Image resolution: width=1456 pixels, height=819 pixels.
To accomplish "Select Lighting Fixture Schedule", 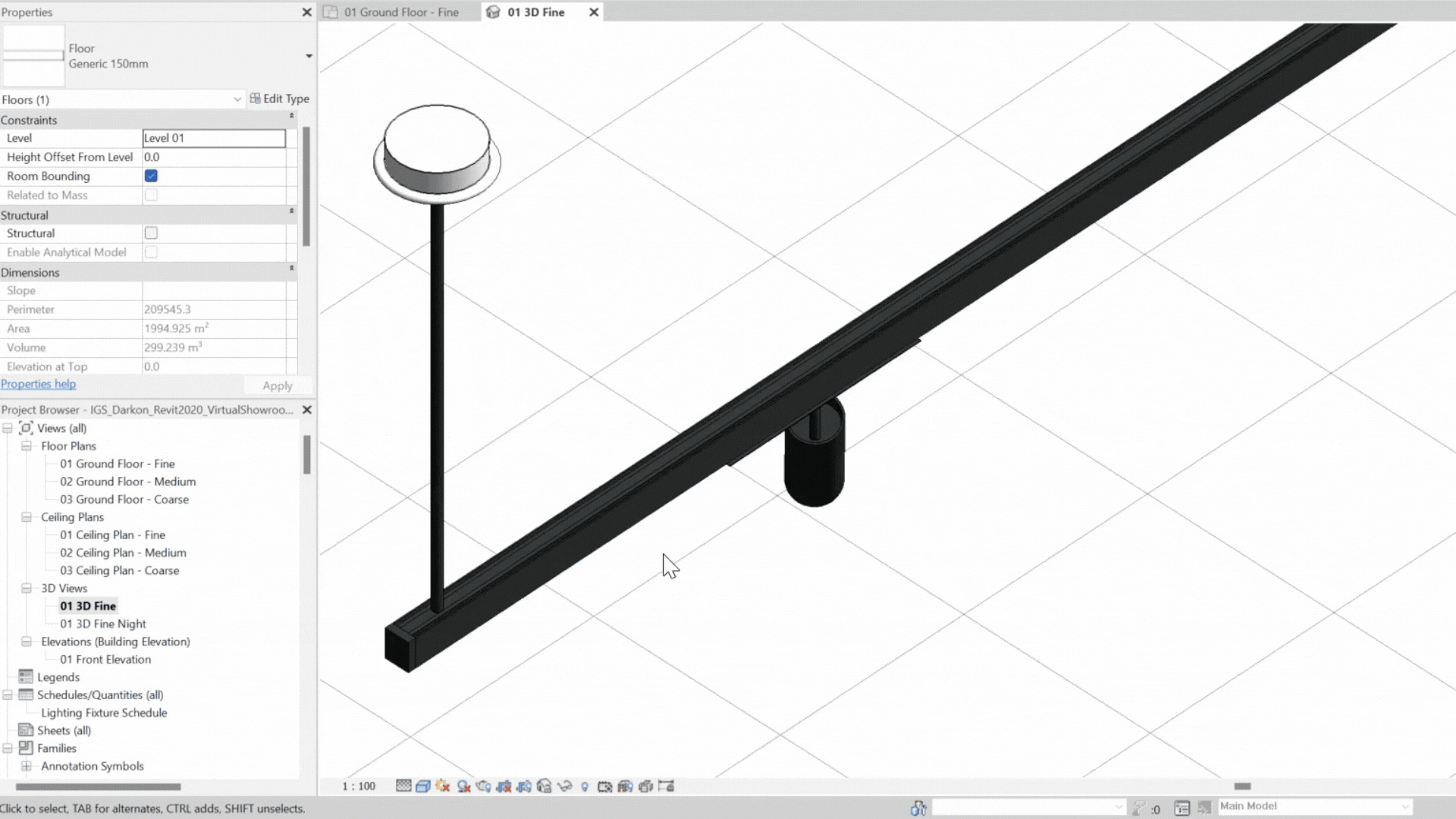I will pyautogui.click(x=104, y=713).
